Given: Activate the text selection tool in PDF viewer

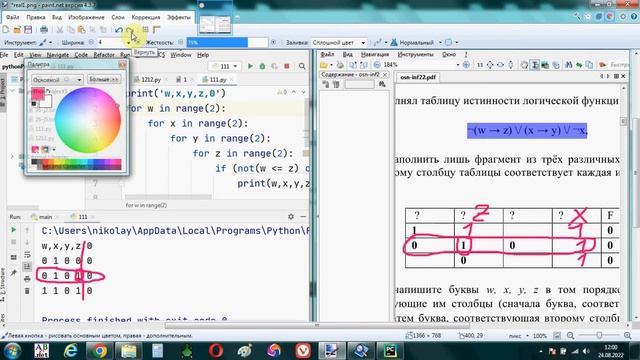Looking at the screenshot, I should [x=534, y=65].
